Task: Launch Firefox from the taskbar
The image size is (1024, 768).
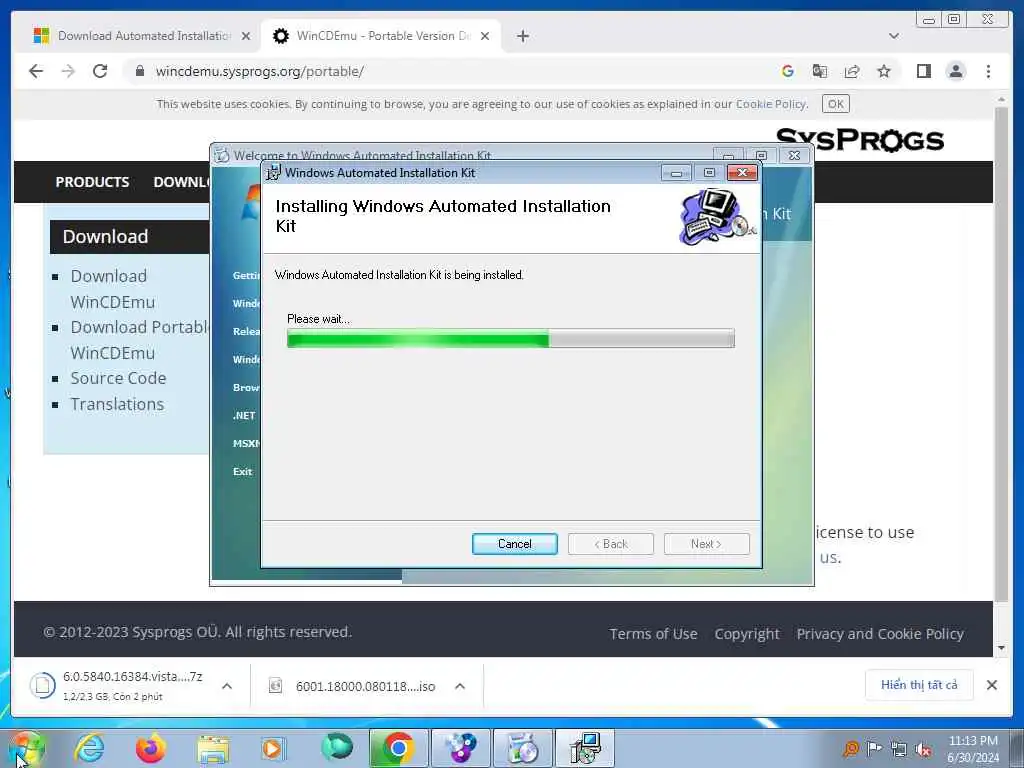Action: pyautogui.click(x=150, y=748)
